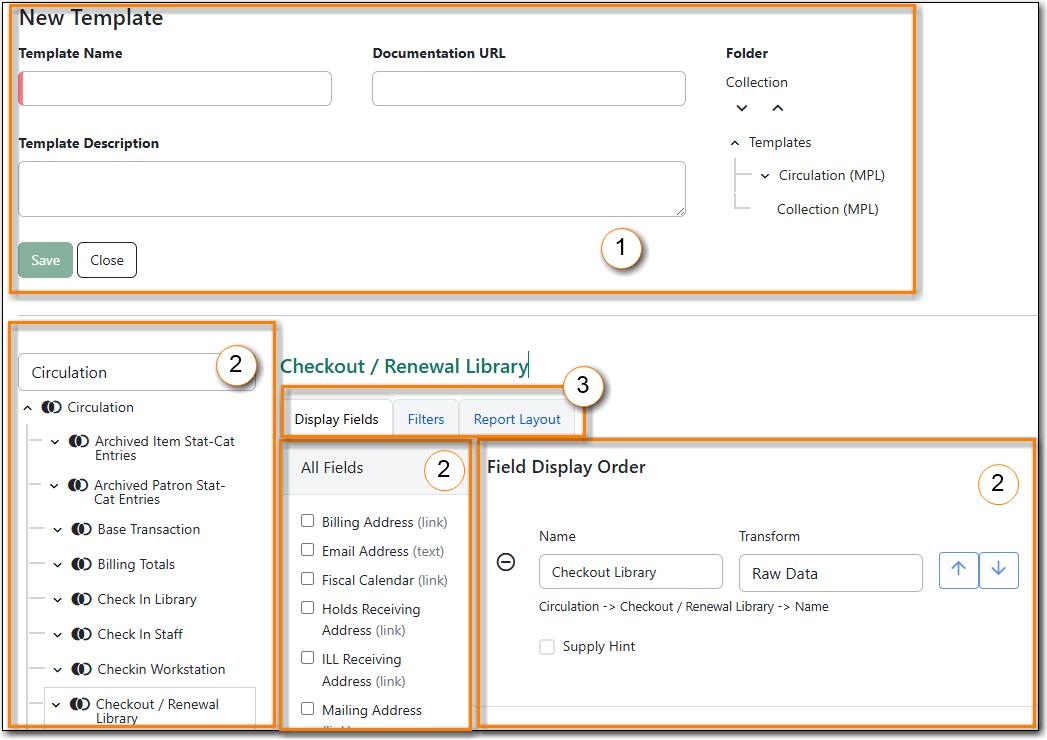Viewport: 1047px width, 740px height.
Task: Click the data source icon beside Checkin Workstation
Action: (x=81, y=669)
